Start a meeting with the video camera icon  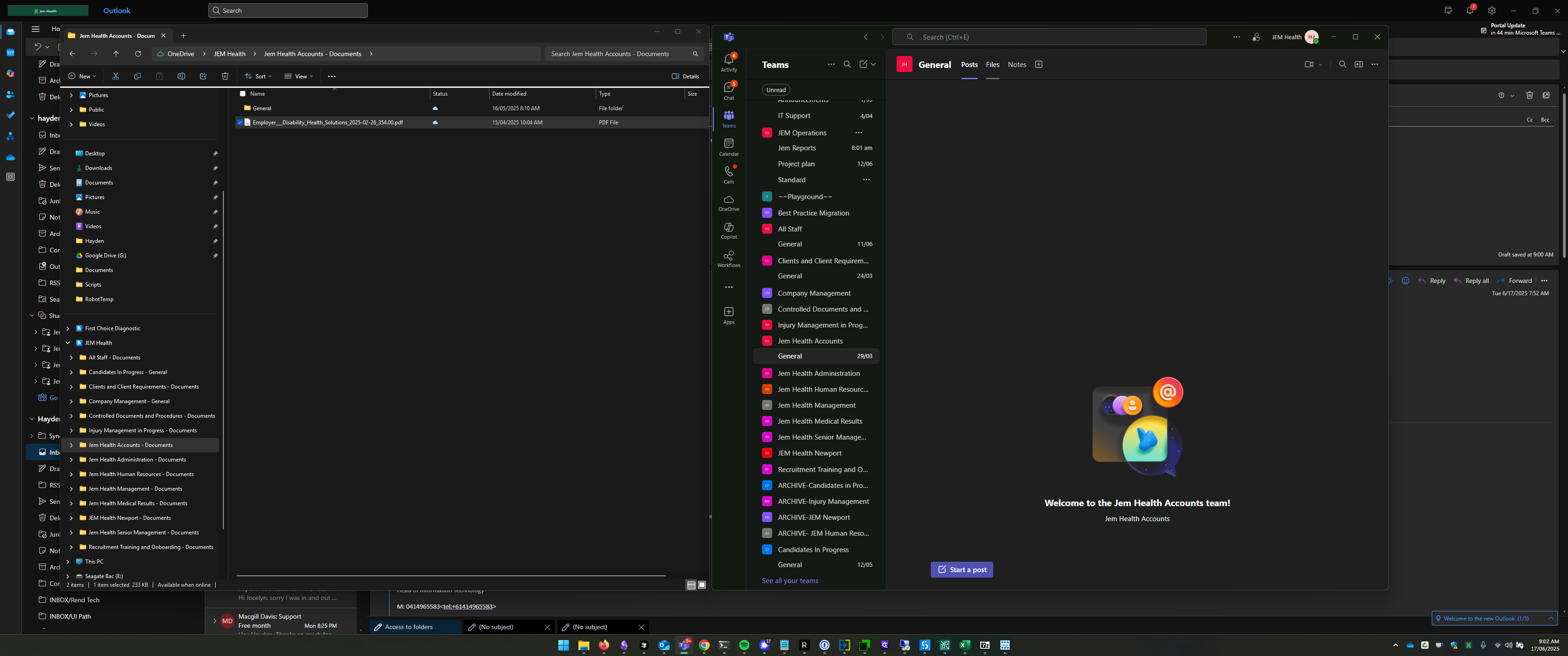coord(1309,64)
